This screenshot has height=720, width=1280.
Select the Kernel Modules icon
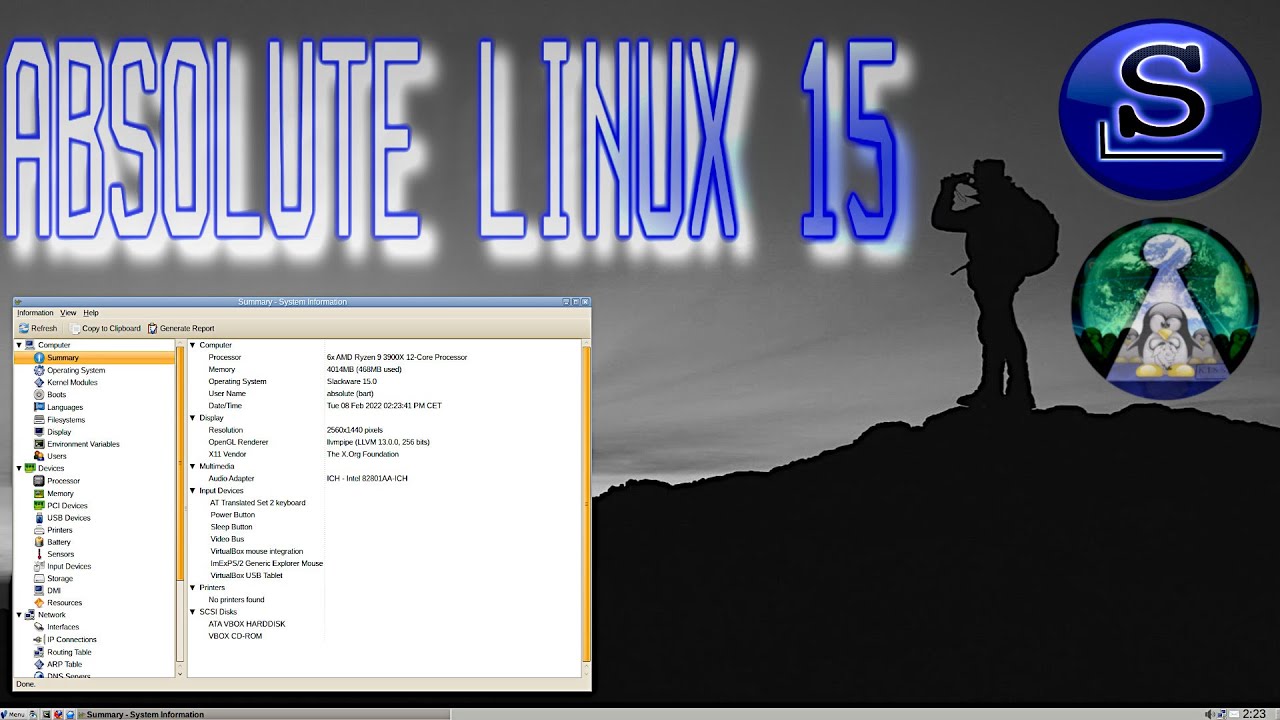pyautogui.click(x=39, y=382)
